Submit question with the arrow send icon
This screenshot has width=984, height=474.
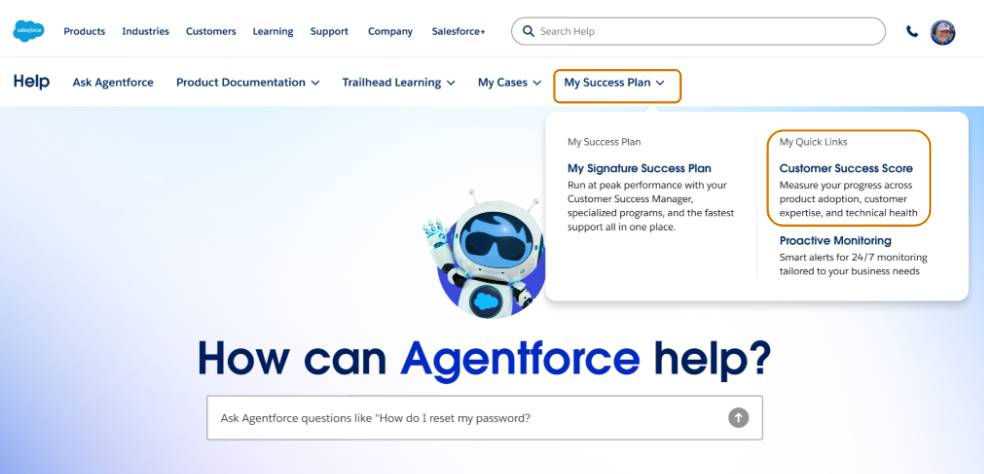point(738,417)
